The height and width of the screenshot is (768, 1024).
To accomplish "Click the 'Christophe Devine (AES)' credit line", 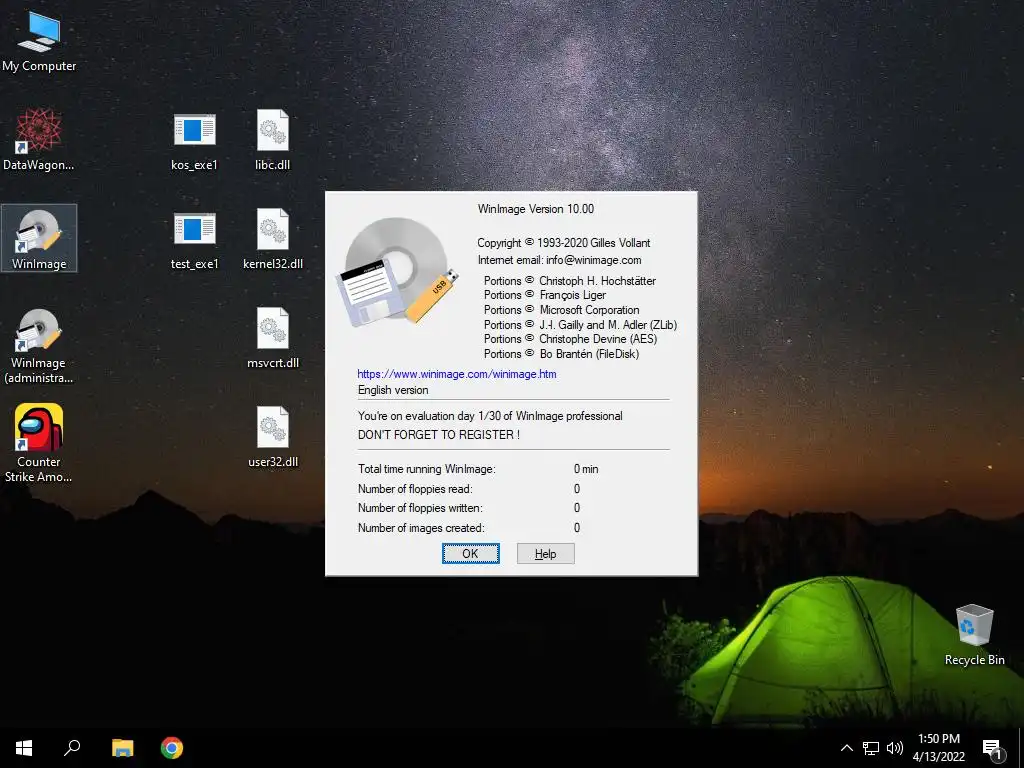I will (x=570, y=339).
